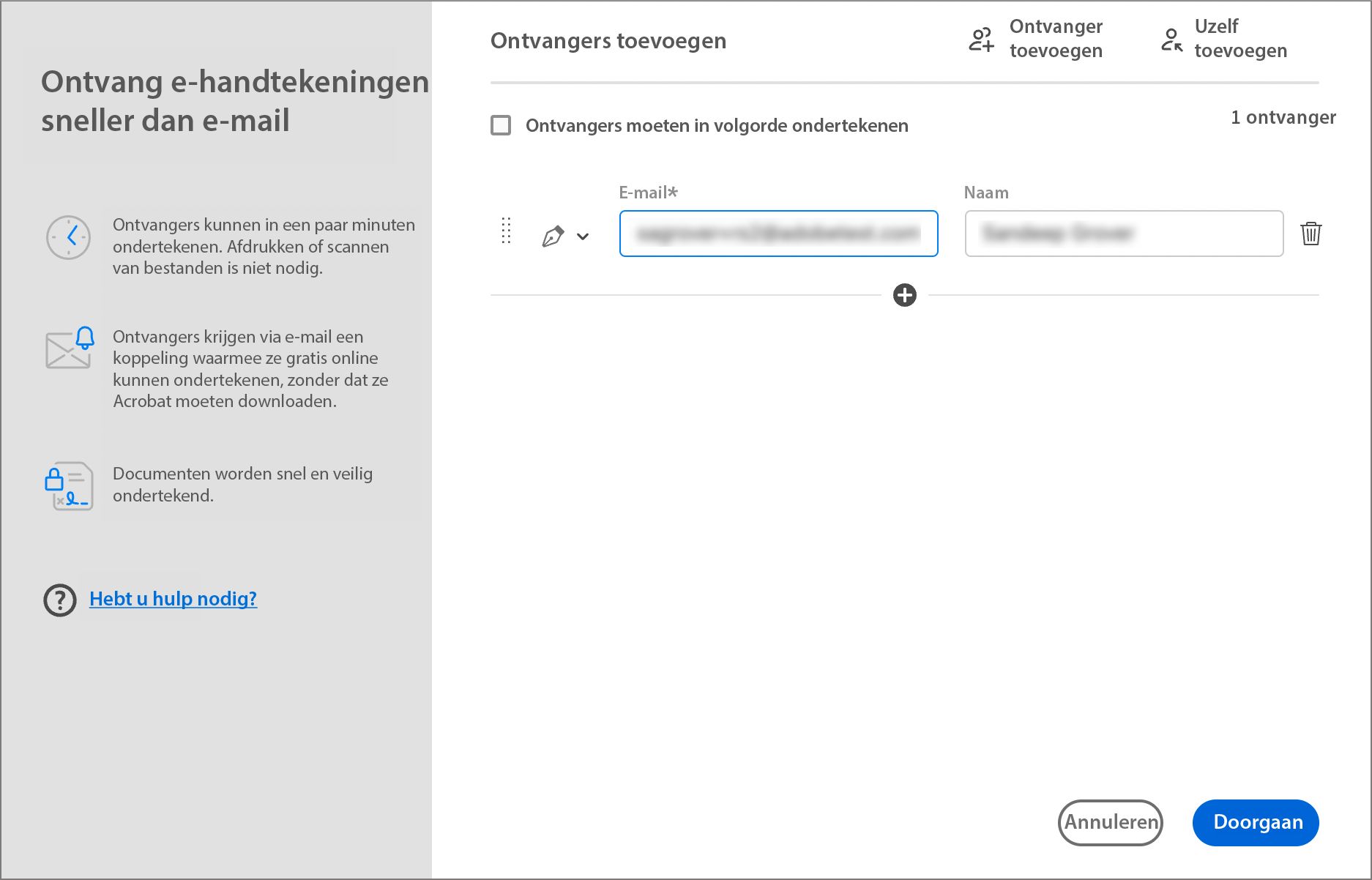Click the Annuleren button
Viewport: 1372px width, 880px height.
[1110, 822]
